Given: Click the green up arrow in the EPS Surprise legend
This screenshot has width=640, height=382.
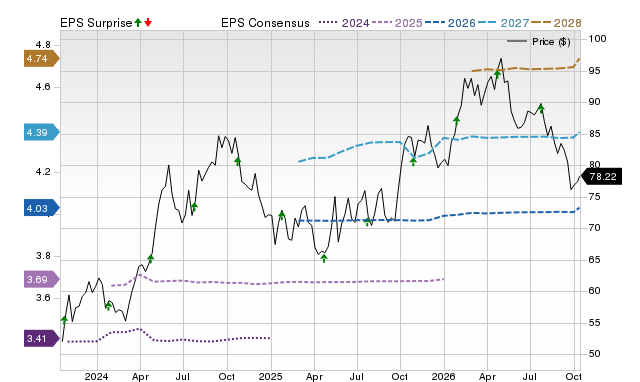Looking at the screenshot, I should 138,22.
